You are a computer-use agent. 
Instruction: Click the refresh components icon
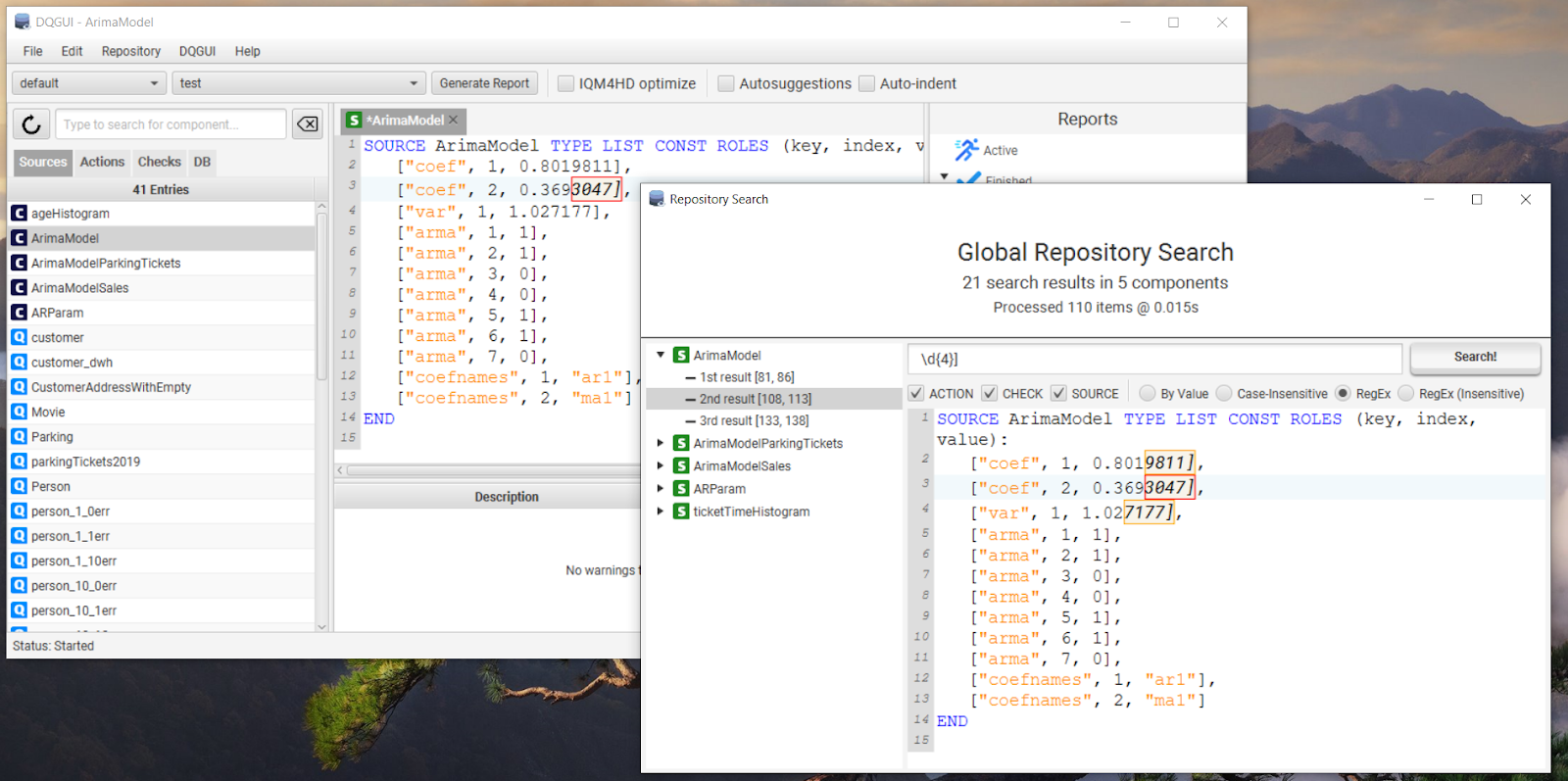tap(31, 124)
